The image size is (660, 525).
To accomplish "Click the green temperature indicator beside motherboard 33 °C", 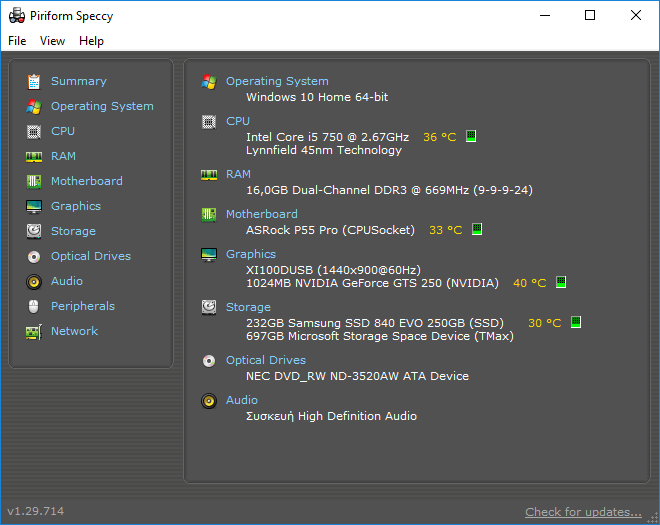I will (x=477, y=229).
